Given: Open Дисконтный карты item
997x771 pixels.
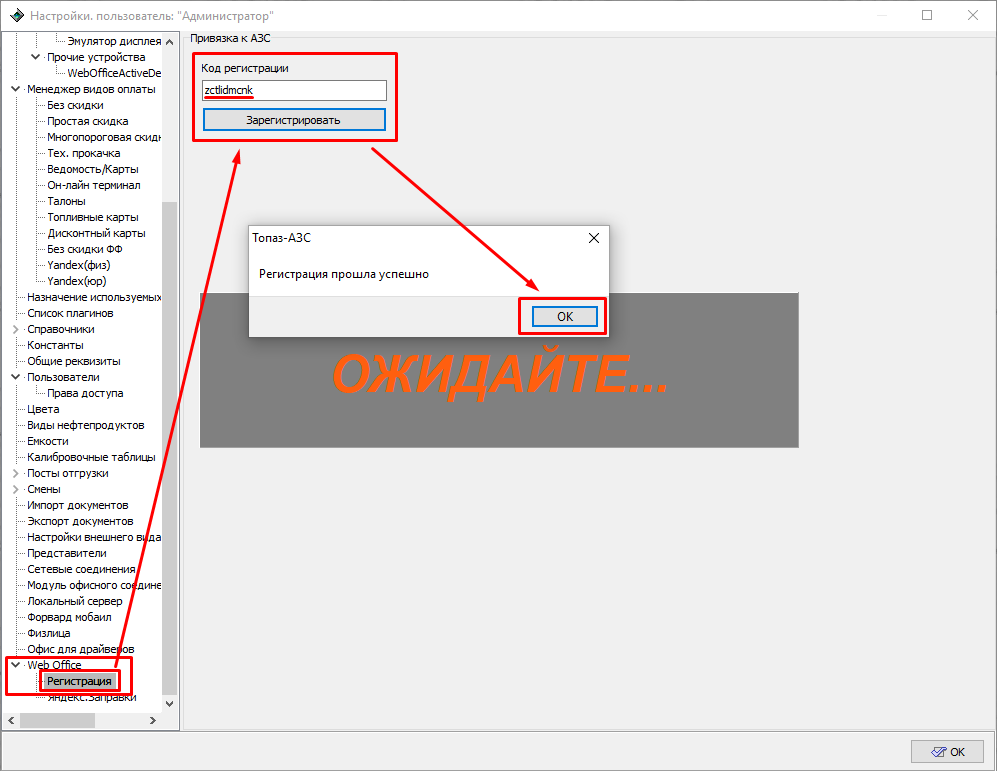Looking at the screenshot, I should point(96,233).
